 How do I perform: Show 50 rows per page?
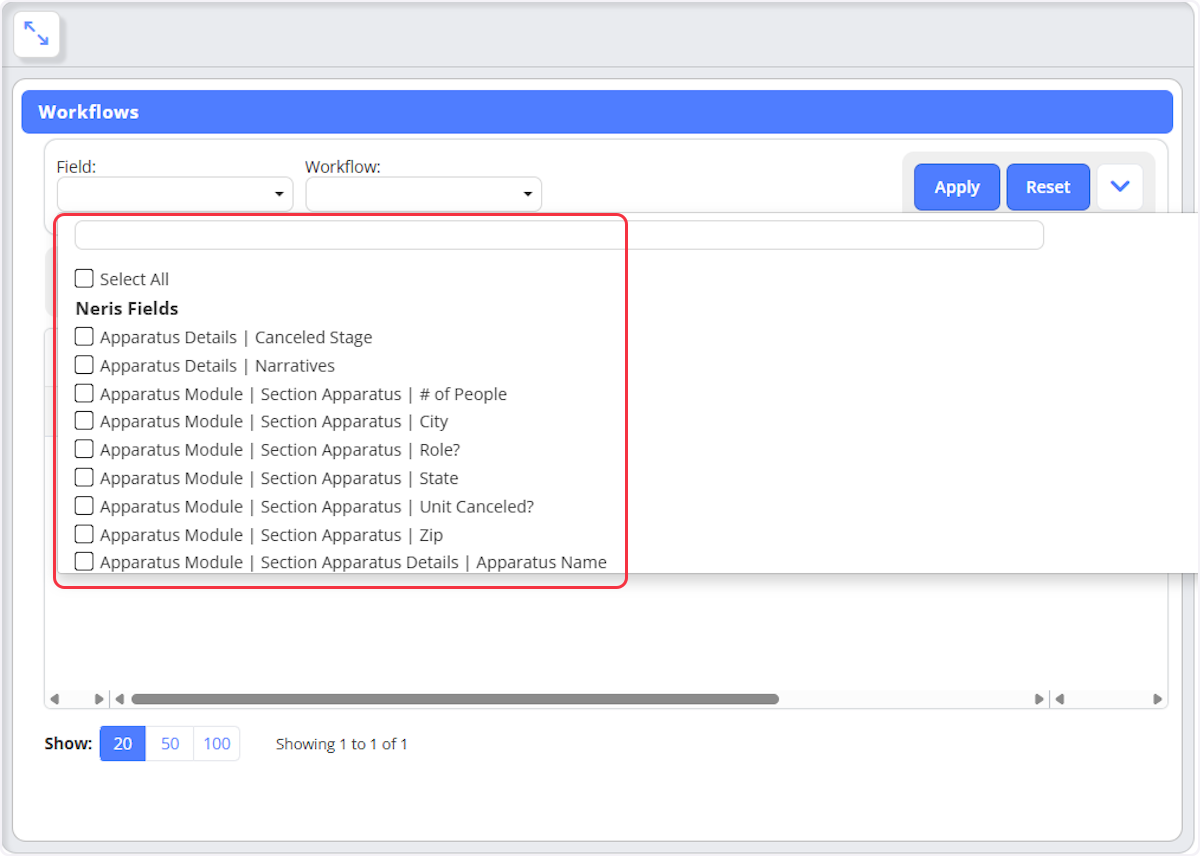point(170,743)
